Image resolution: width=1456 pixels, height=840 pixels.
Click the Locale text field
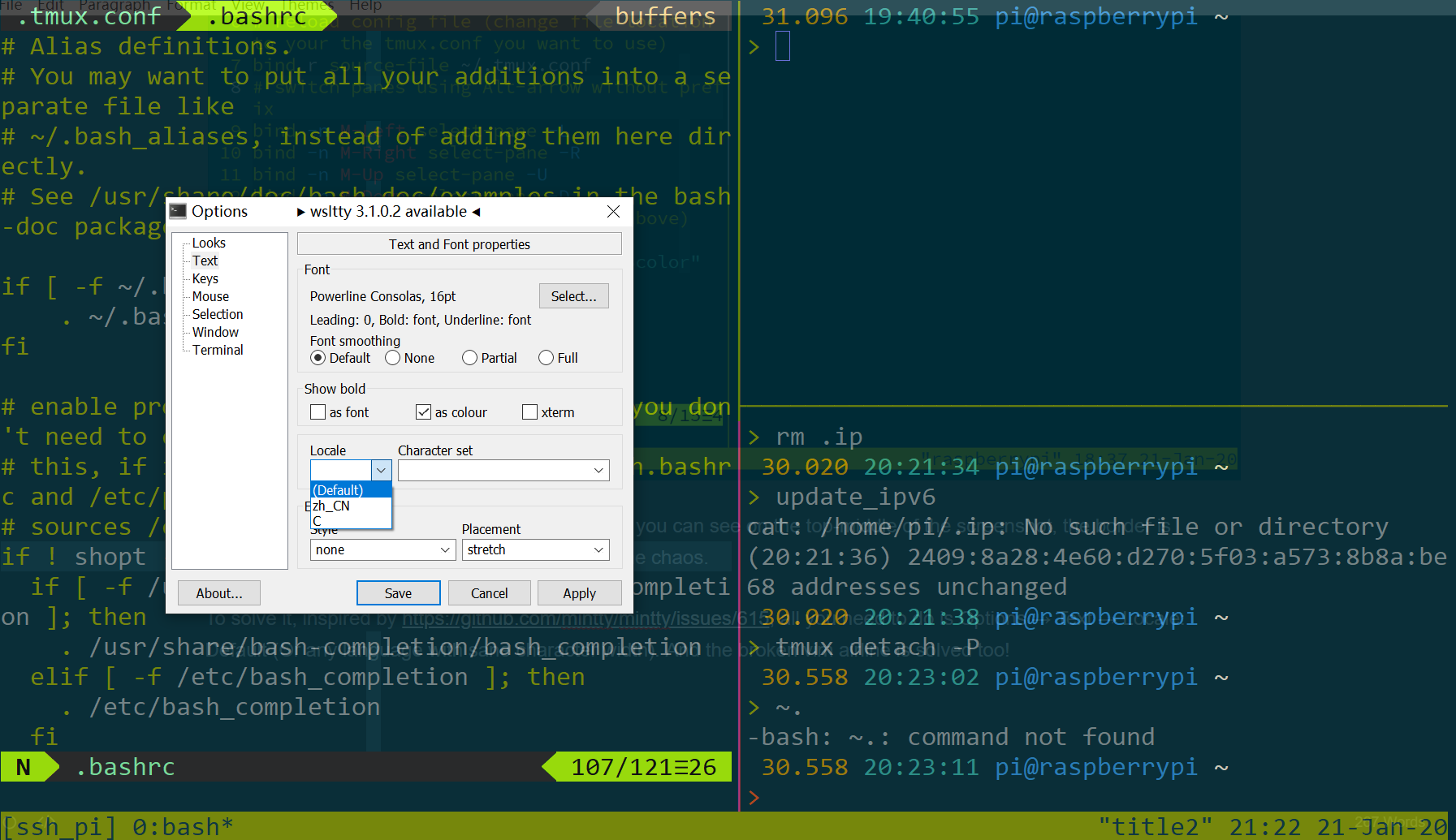[x=341, y=470]
